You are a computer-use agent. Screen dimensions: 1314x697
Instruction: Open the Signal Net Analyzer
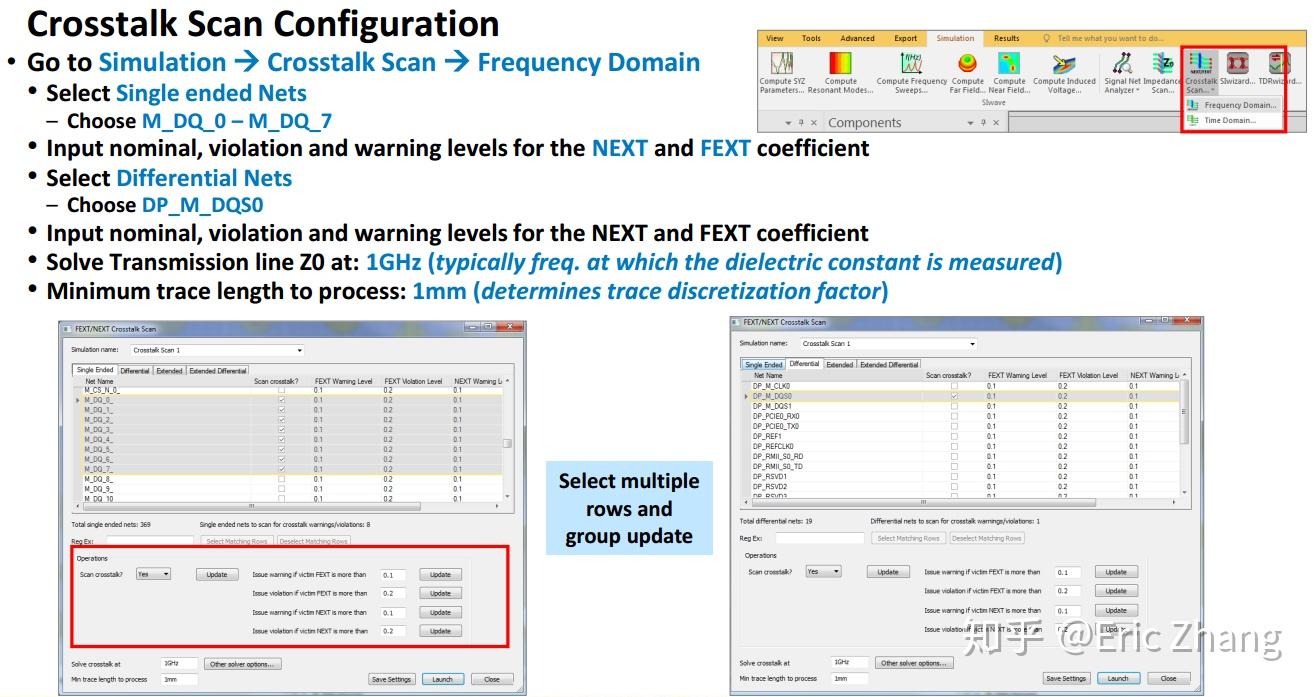pos(1122,73)
